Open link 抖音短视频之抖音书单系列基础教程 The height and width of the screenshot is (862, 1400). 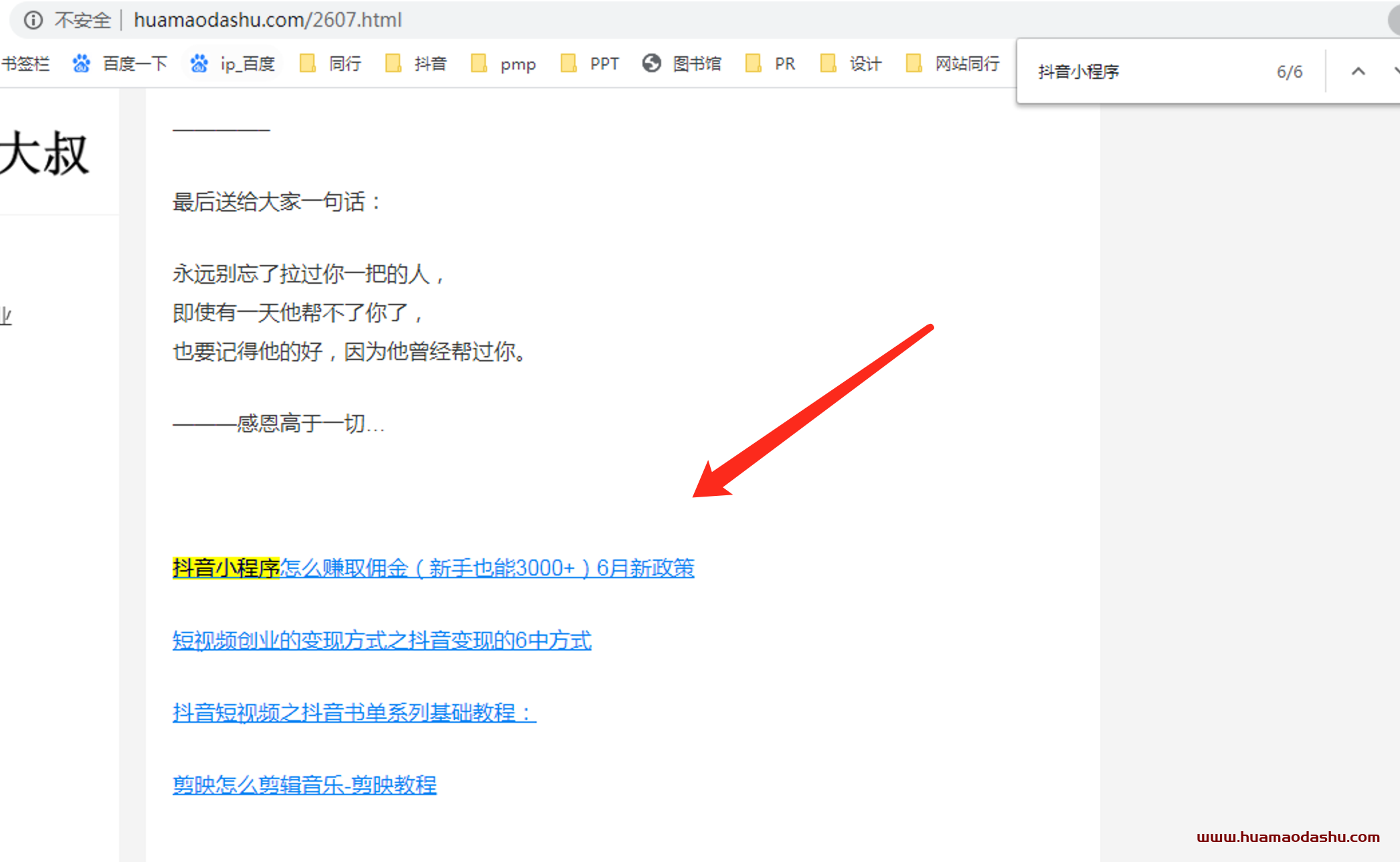tap(354, 713)
